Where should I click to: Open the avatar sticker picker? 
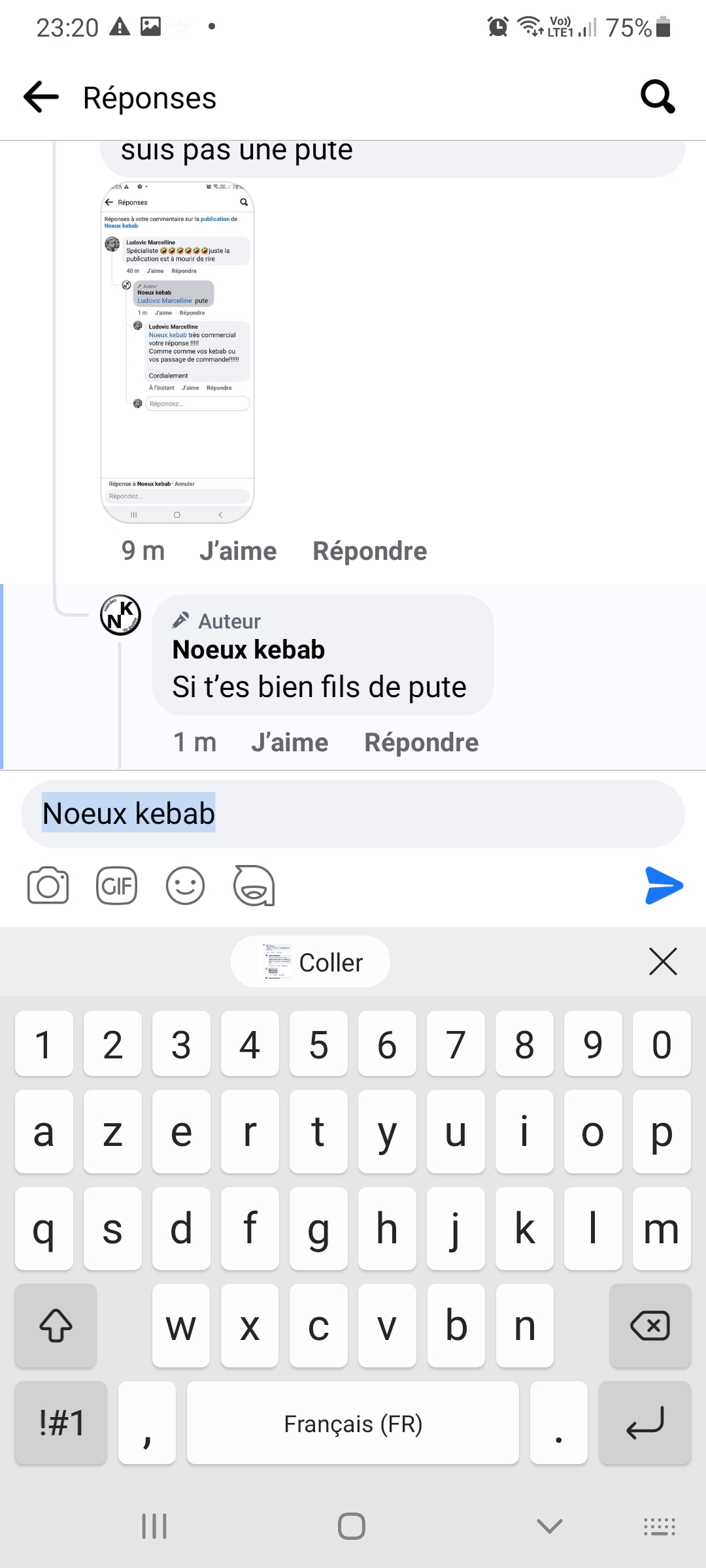point(254,886)
